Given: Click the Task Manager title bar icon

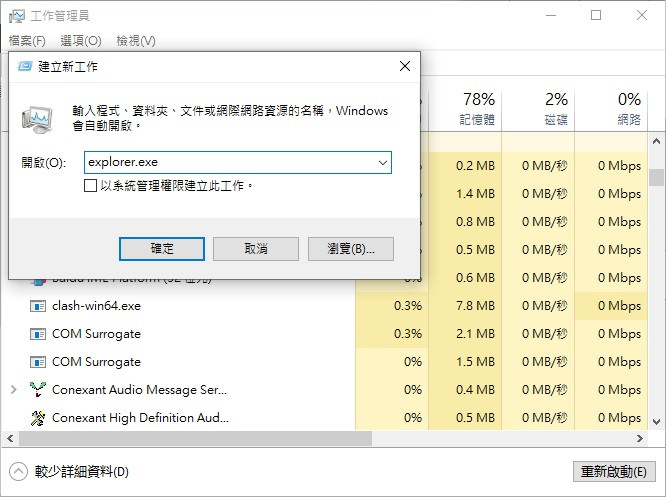Looking at the screenshot, I should tap(17, 16).
